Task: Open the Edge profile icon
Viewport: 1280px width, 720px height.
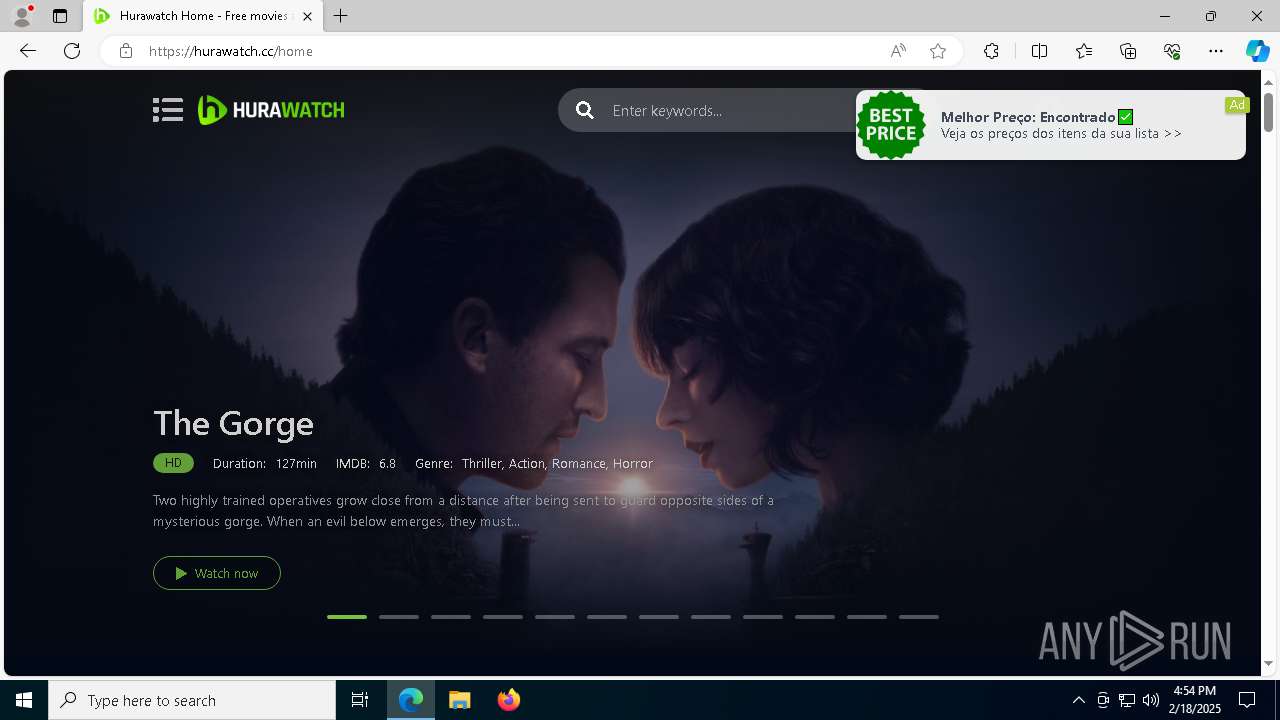Action: (22, 16)
